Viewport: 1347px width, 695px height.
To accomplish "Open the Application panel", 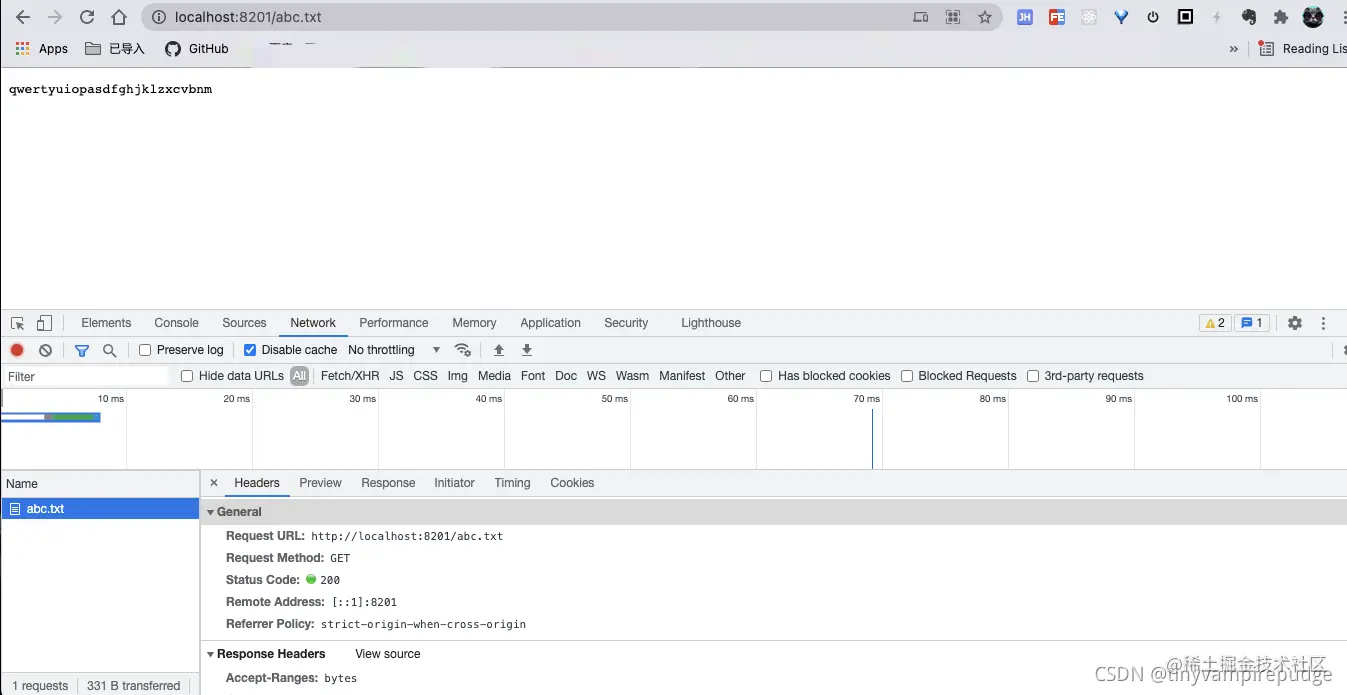I will [x=550, y=323].
